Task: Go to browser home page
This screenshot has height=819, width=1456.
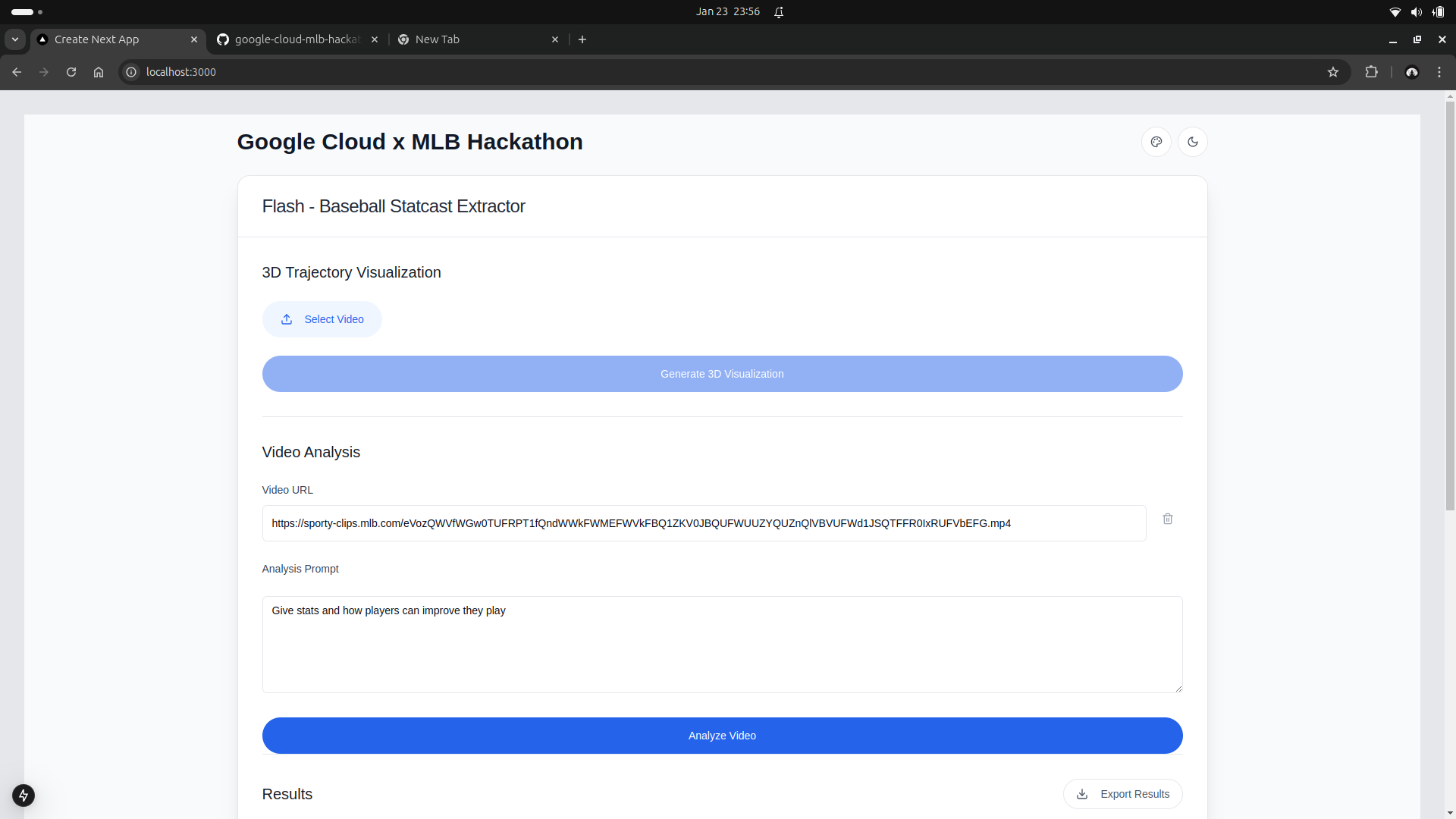Action: point(99,72)
